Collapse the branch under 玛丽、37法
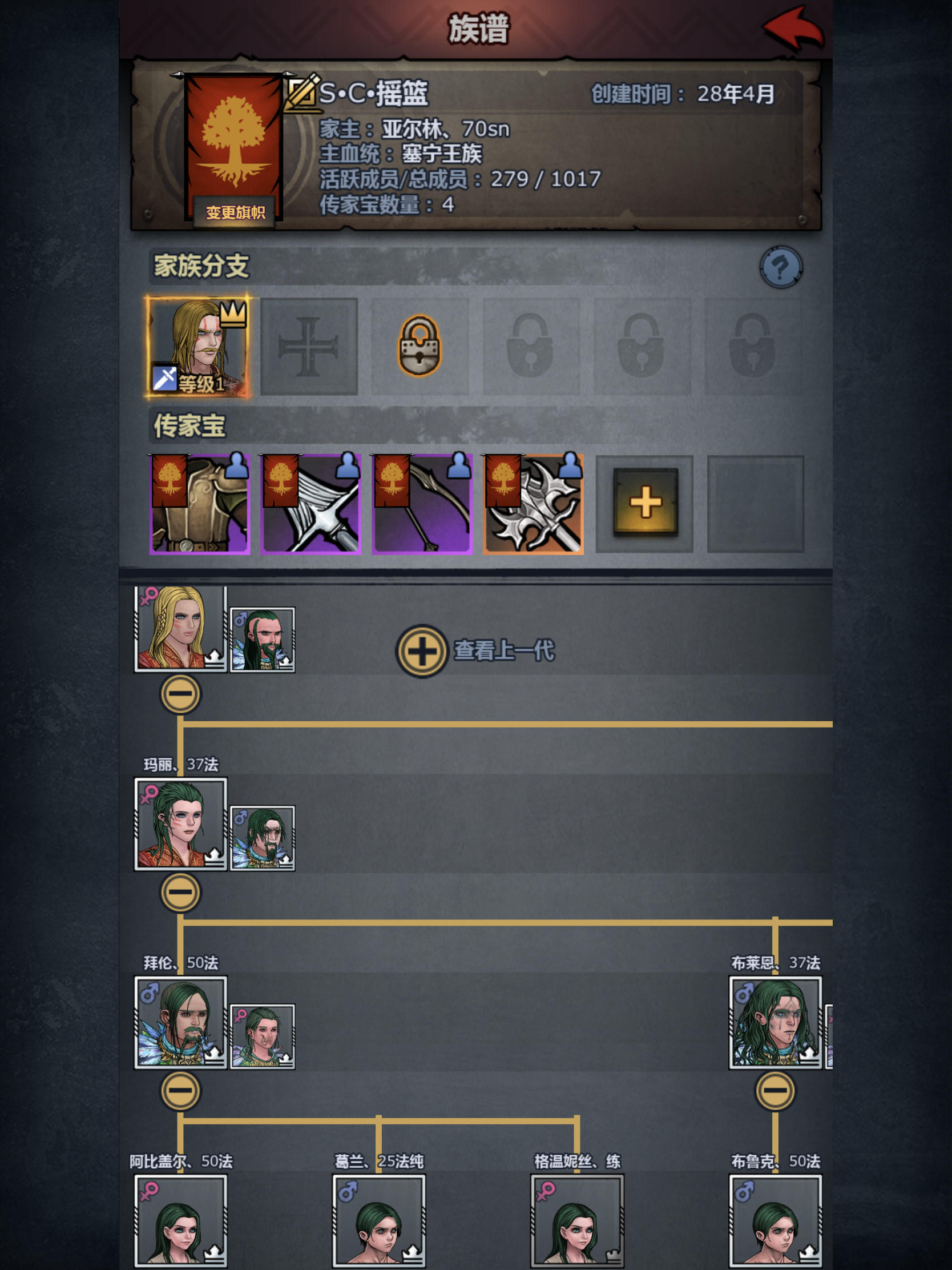Screen dimensions: 952x1270 tap(180, 892)
